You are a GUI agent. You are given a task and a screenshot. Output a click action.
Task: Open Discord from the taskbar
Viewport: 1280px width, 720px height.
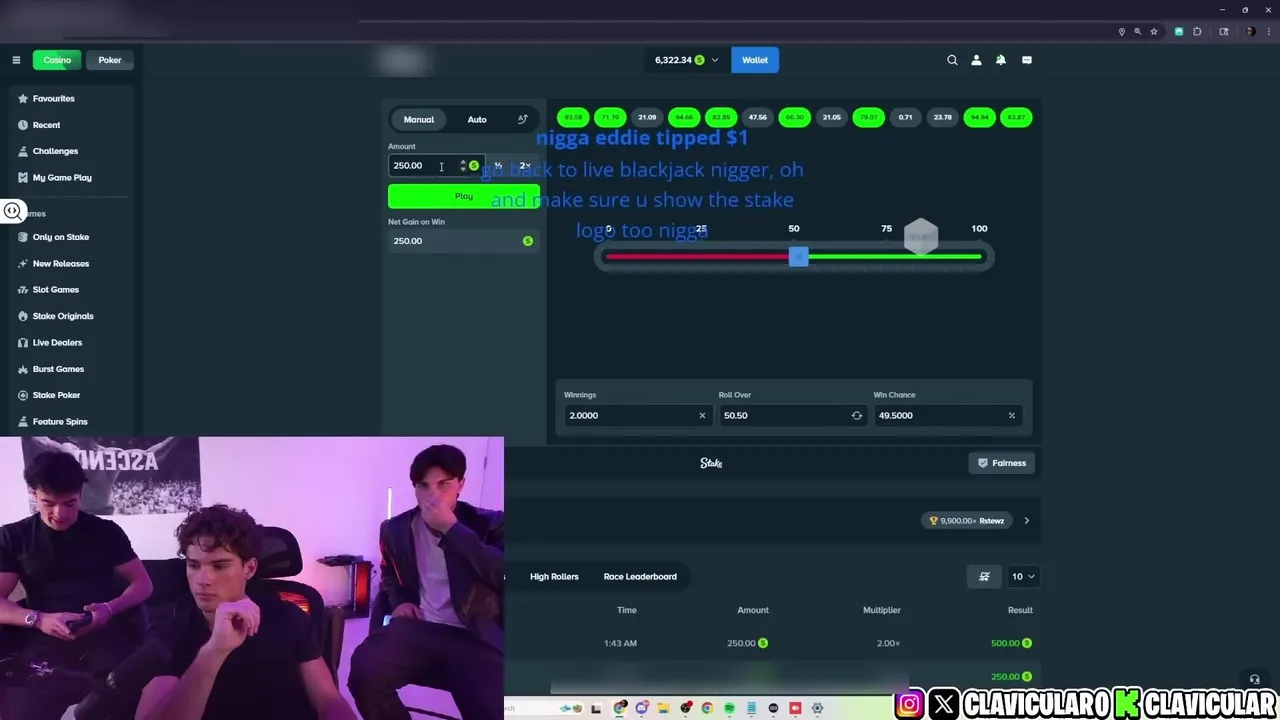click(642, 708)
